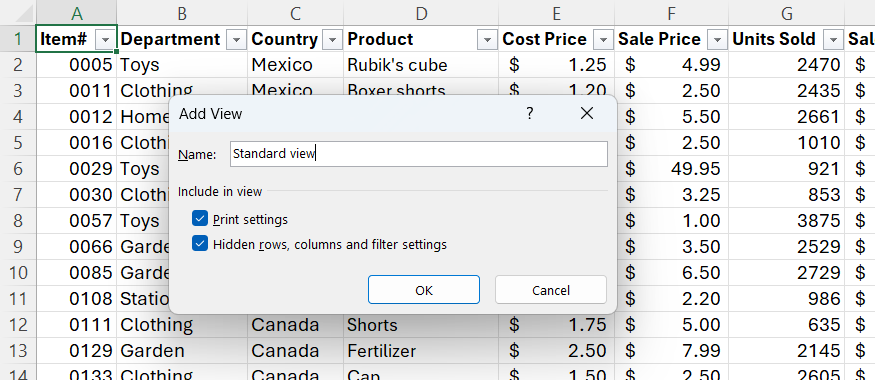Image resolution: width=875 pixels, height=380 pixels.
Task: Click the Canada cell in row 13
Action: pos(296,350)
